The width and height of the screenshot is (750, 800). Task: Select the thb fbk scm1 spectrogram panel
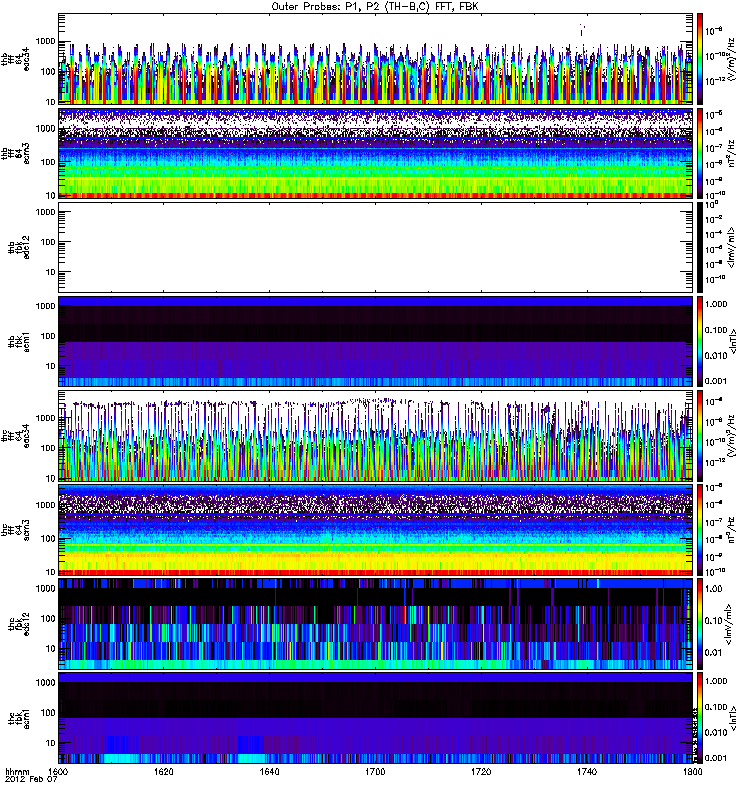point(376,341)
